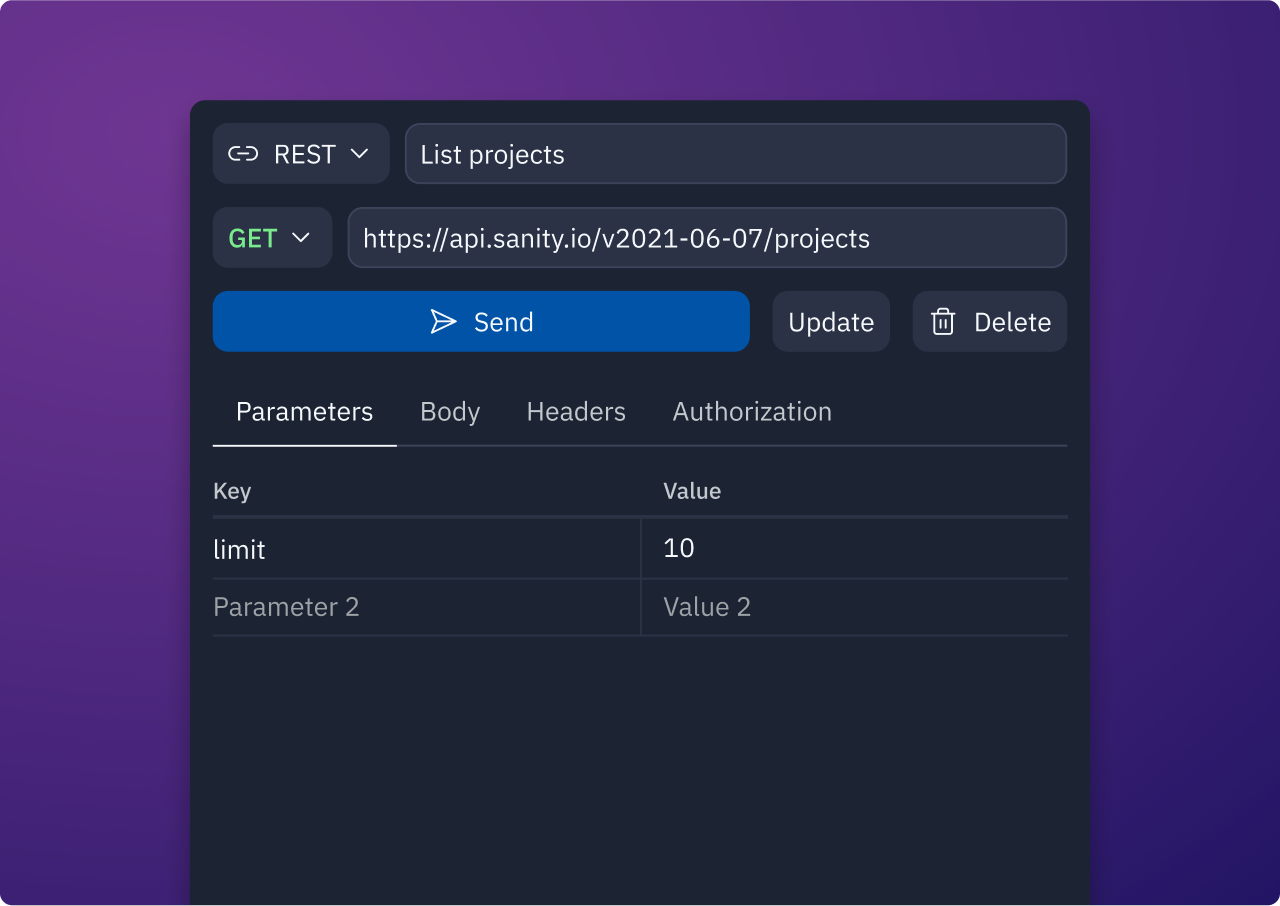Open the GET method dropdown chevron

(x=301, y=238)
